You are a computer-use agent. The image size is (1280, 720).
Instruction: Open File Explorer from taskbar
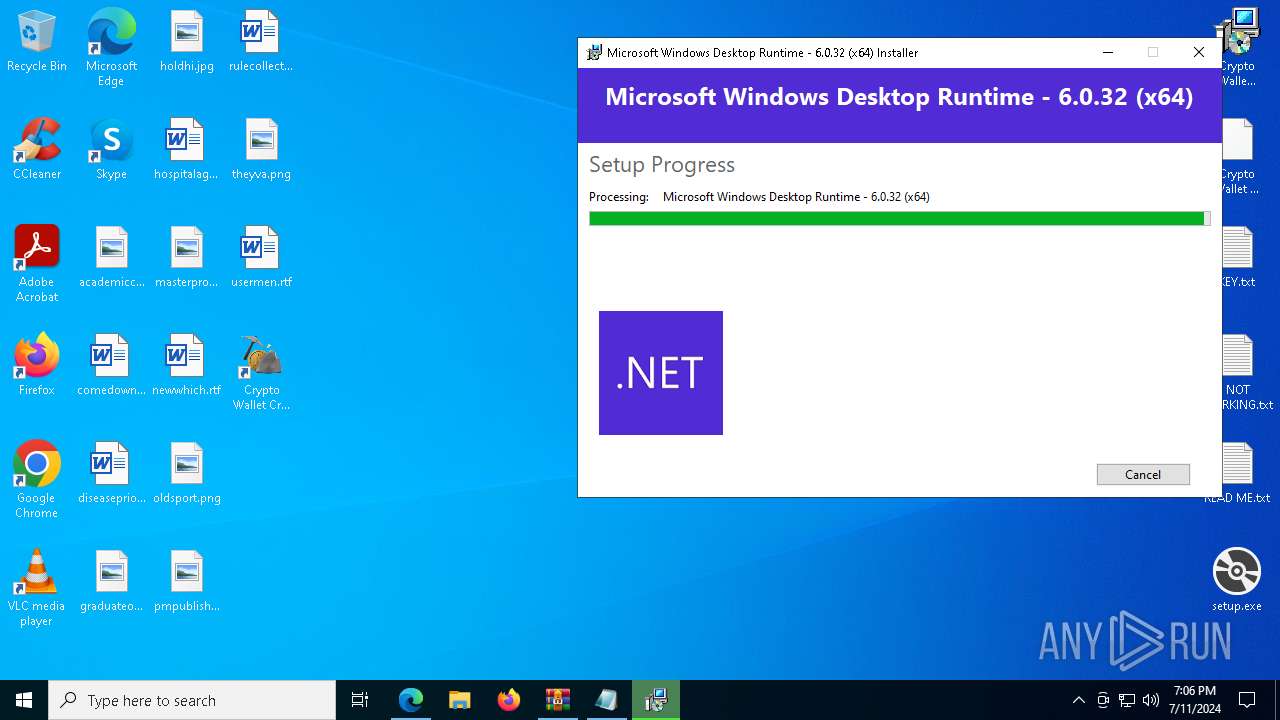click(460, 700)
